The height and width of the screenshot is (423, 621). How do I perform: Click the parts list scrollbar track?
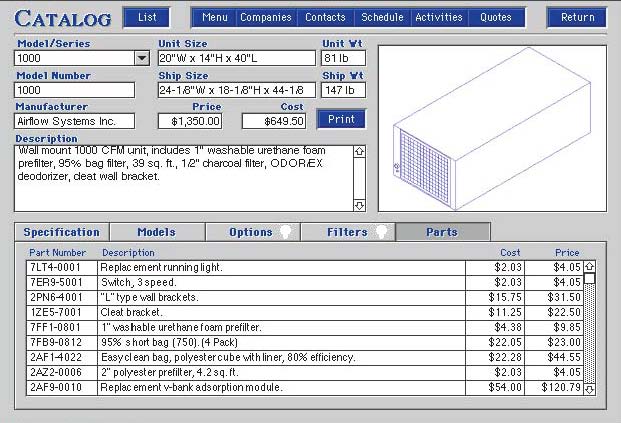click(x=589, y=334)
